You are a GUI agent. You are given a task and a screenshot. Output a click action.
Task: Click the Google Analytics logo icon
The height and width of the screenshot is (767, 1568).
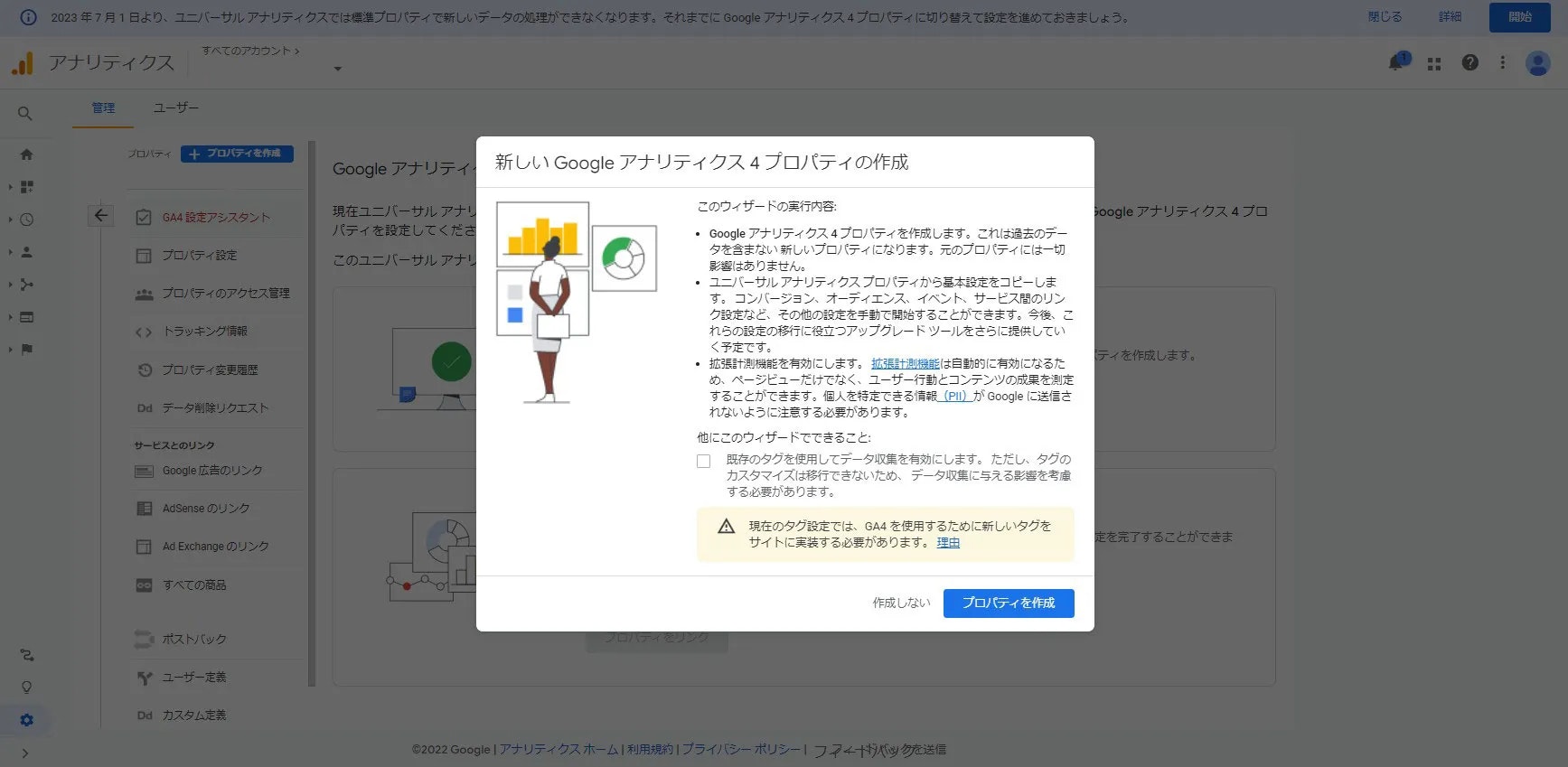click(x=22, y=62)
